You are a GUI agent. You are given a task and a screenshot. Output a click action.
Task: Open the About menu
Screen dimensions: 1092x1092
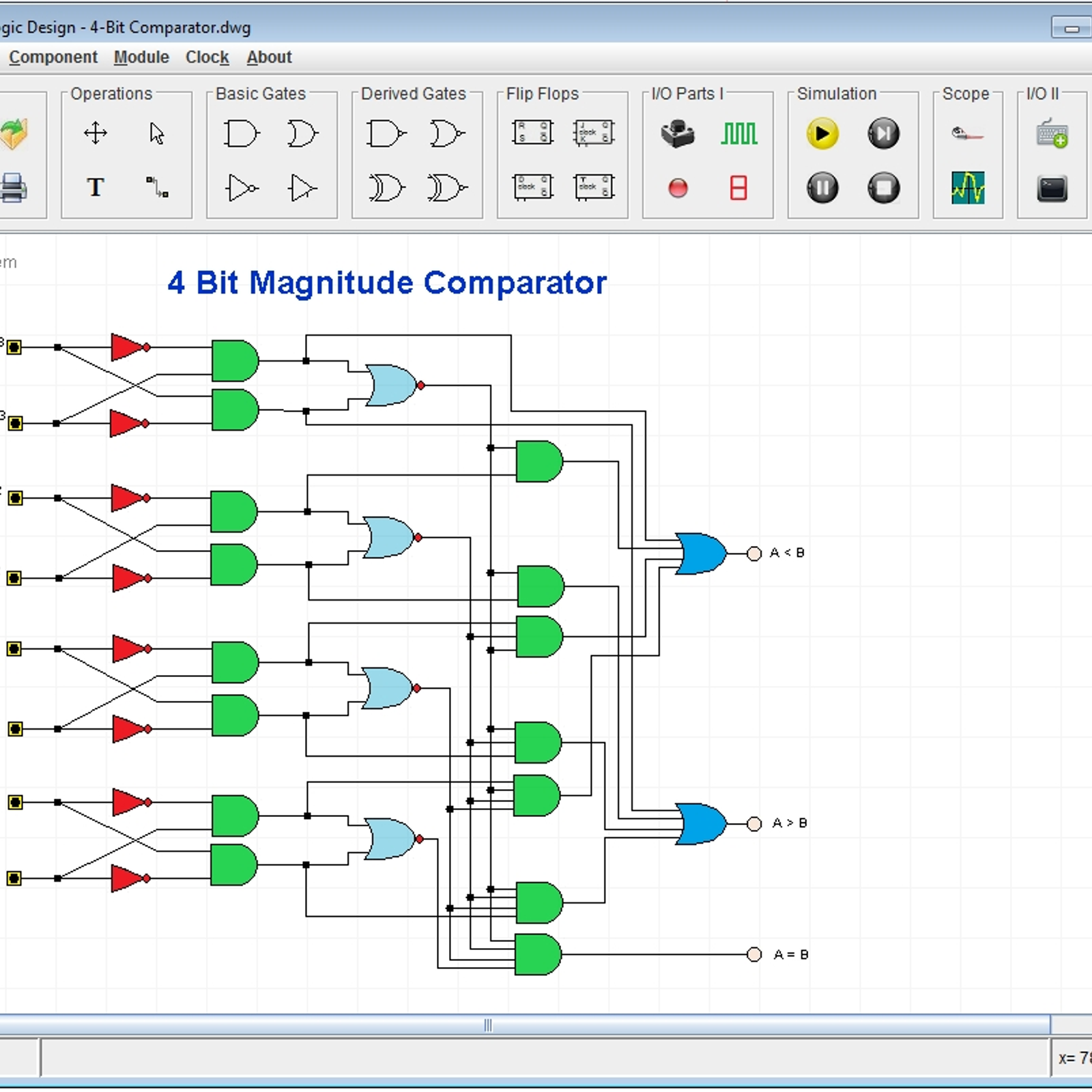point(269,57)
